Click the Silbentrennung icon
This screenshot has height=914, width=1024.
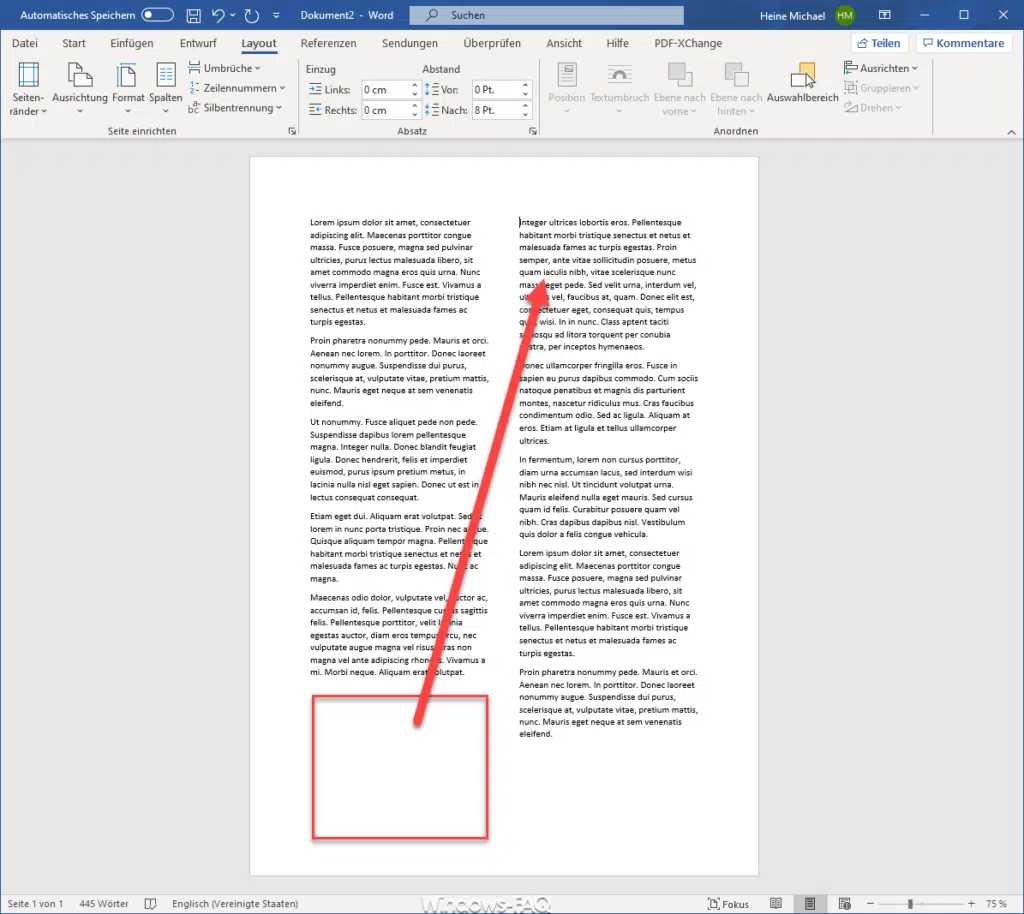[238, 107]
